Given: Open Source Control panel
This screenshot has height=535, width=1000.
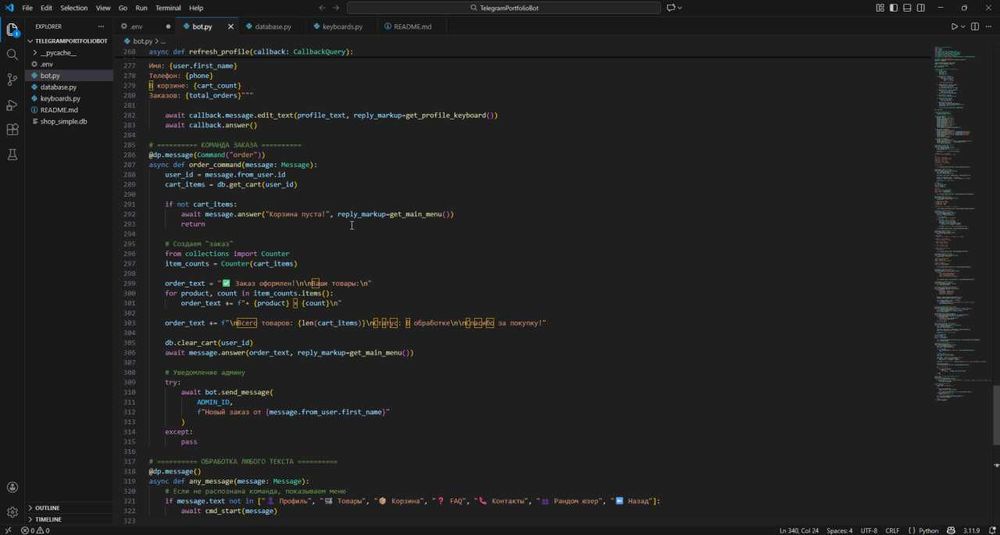Looking at the screenshot, I should (12, 79).
